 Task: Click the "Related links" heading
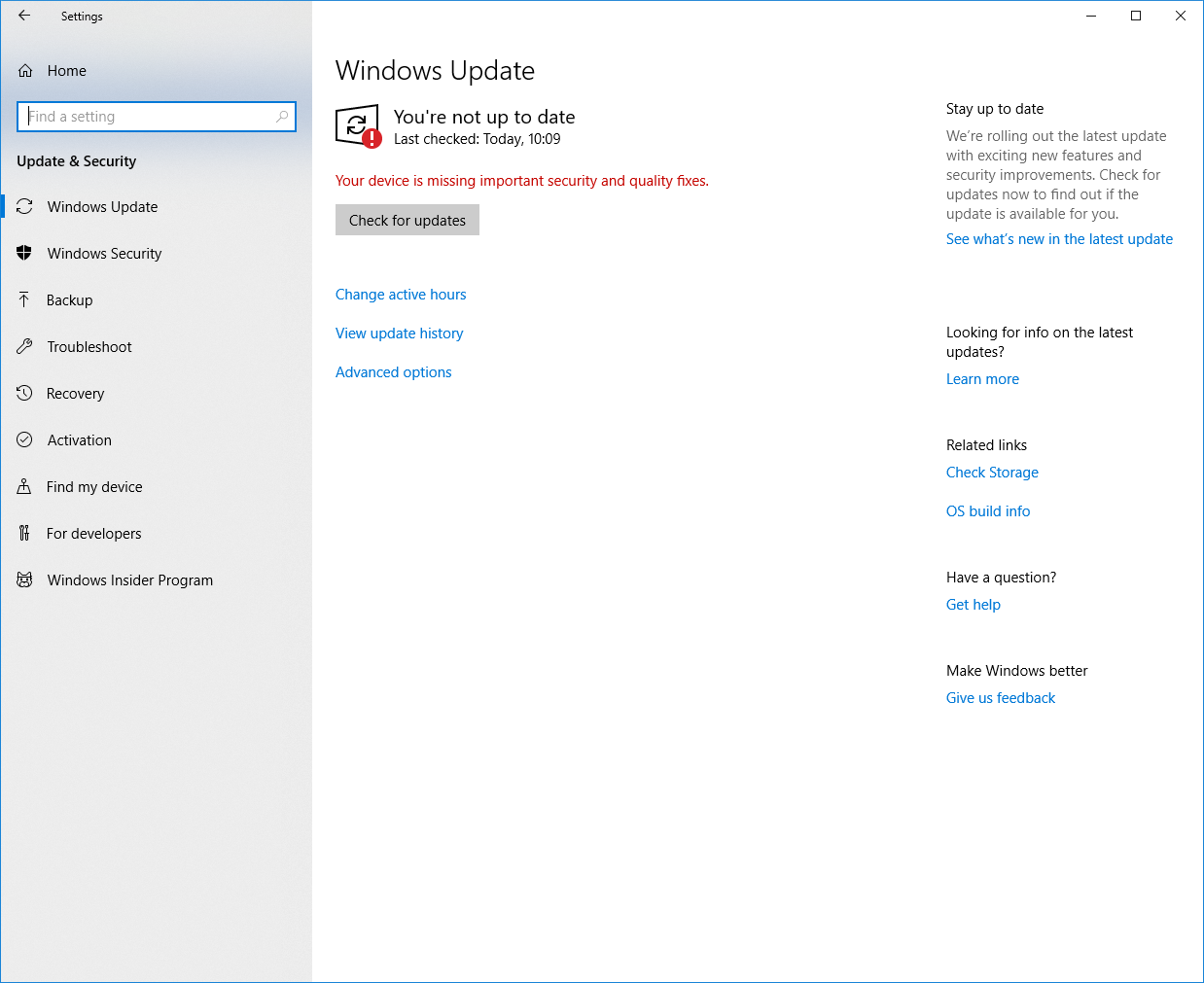[x=986, y=445]
